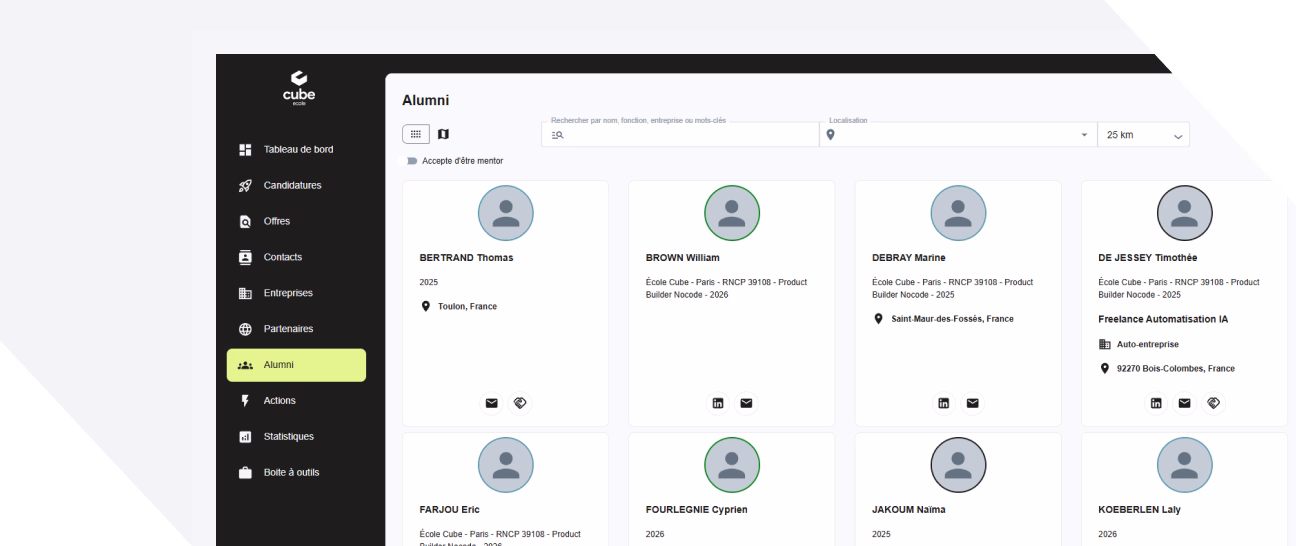Click JAKOUM Naïma avatar

[958, 465]
